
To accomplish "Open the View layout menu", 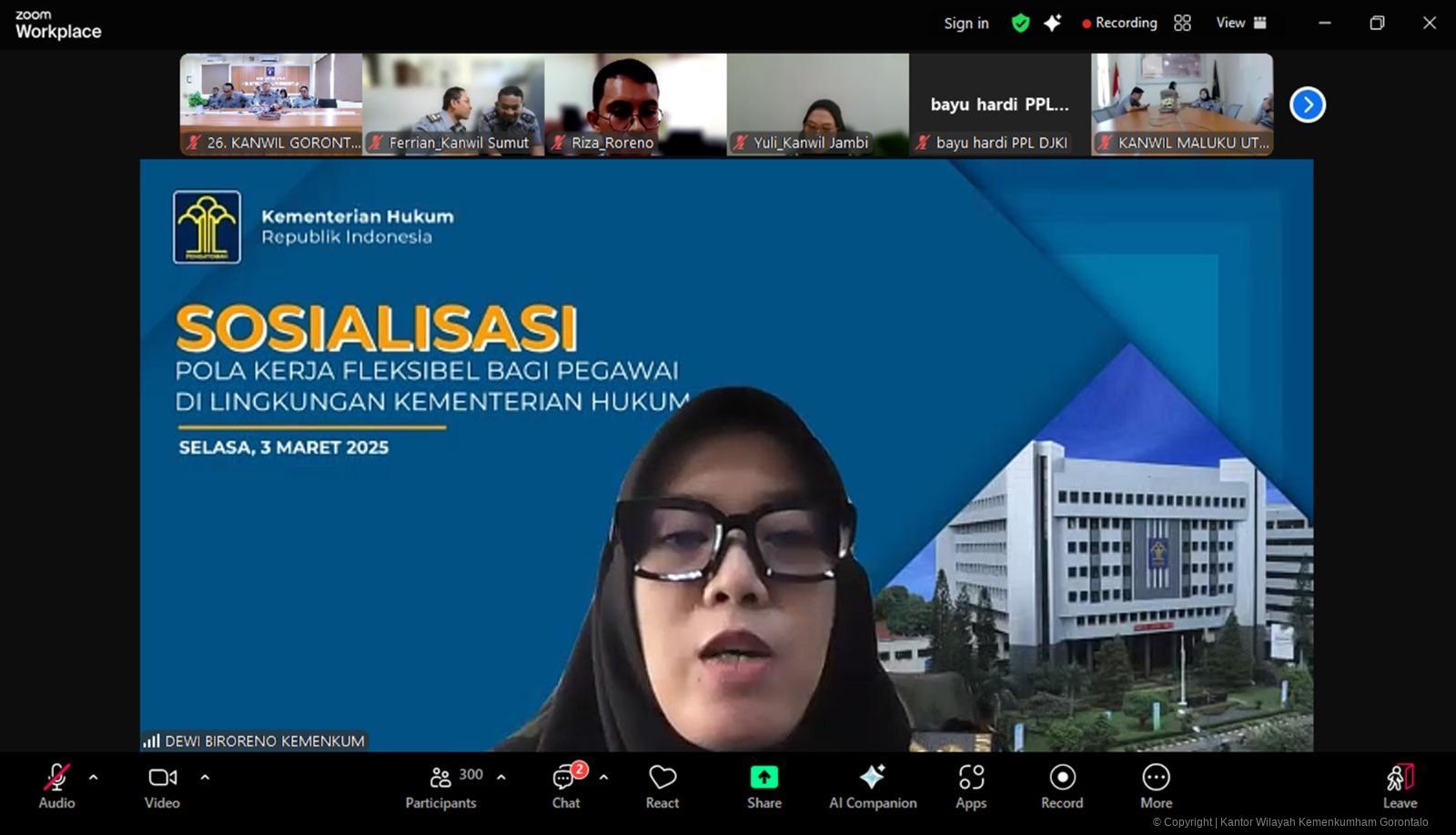I will click(x=1240, y=24).
